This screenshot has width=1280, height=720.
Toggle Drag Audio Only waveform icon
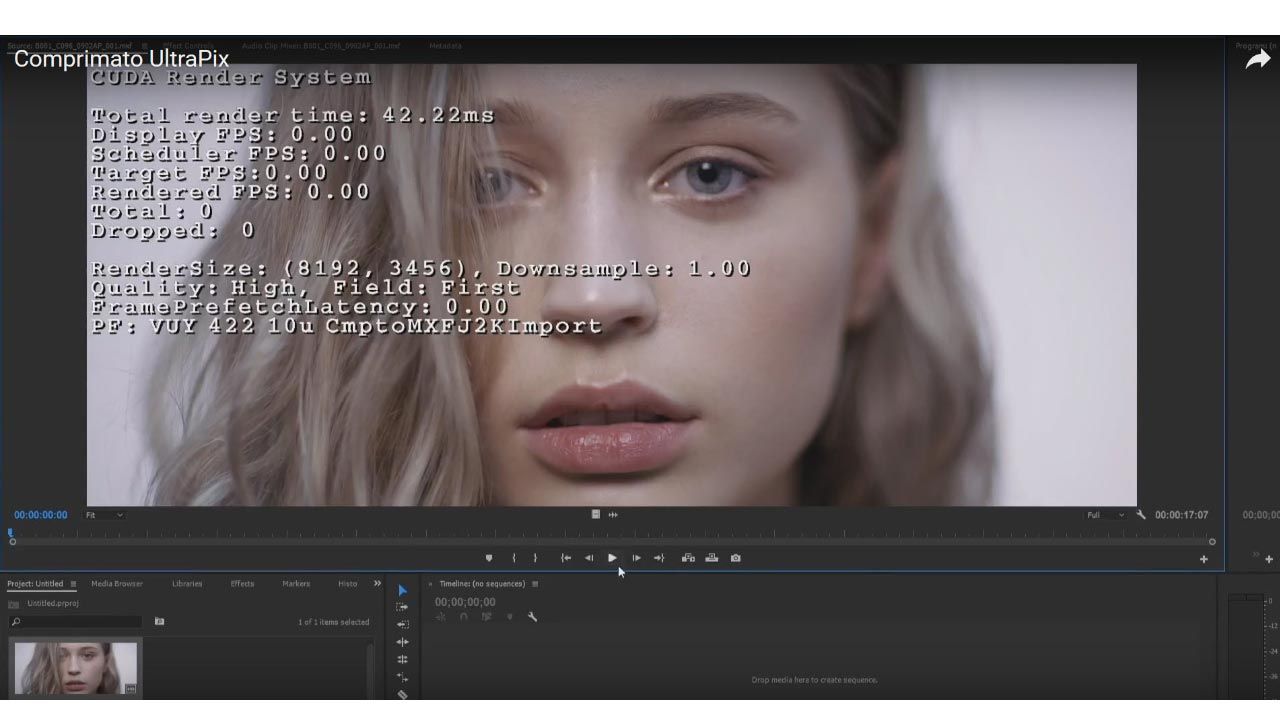[613, 515]
